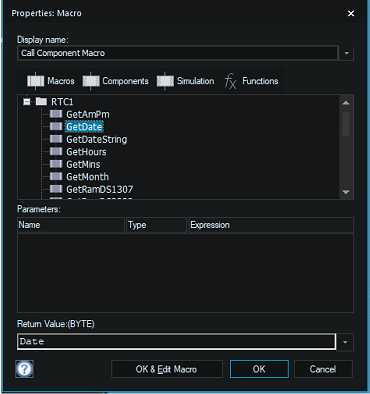Click the OK & Edit Macro button
The height and width of the screenshot is (394, 370).
click(x=167, y=369)
